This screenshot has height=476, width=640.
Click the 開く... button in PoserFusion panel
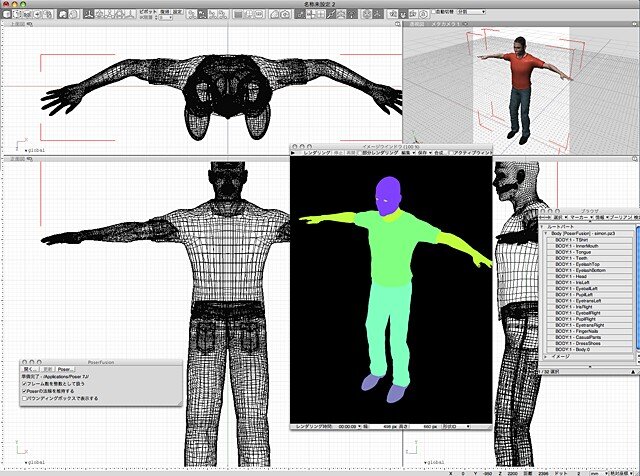31,369
